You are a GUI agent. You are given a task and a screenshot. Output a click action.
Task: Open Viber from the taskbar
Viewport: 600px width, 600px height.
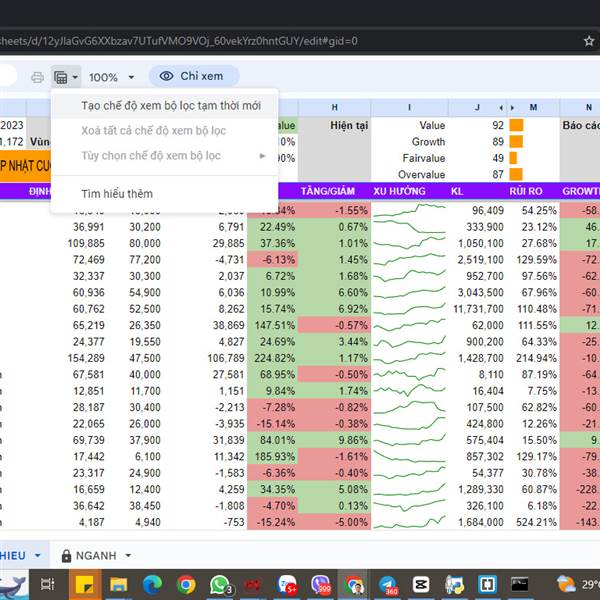pyautogui.click(x=321, y=584)
